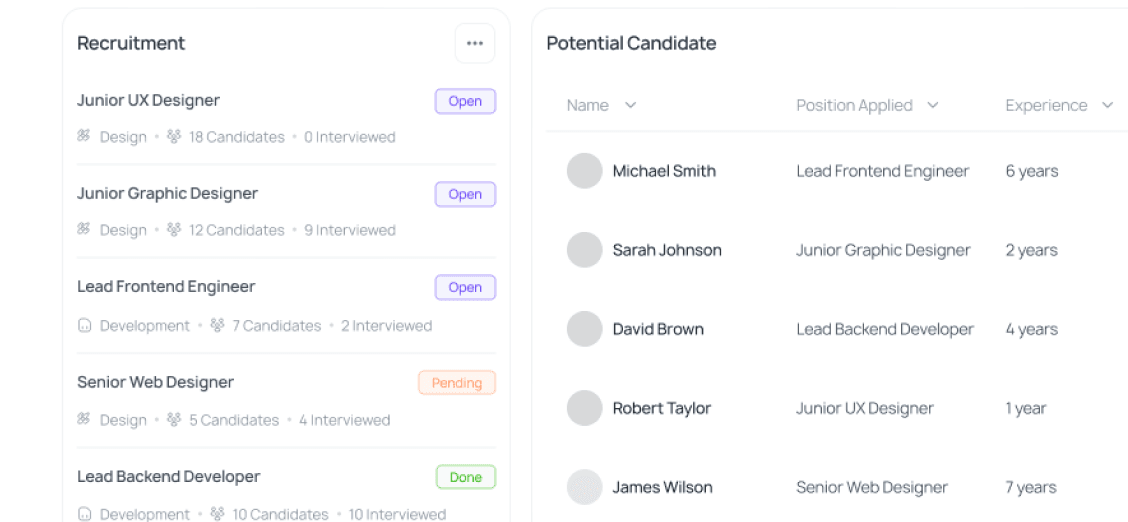Open the Lead Frontend Engineer job listing
Screen dimensions: 1128x522
click(166, 286)
